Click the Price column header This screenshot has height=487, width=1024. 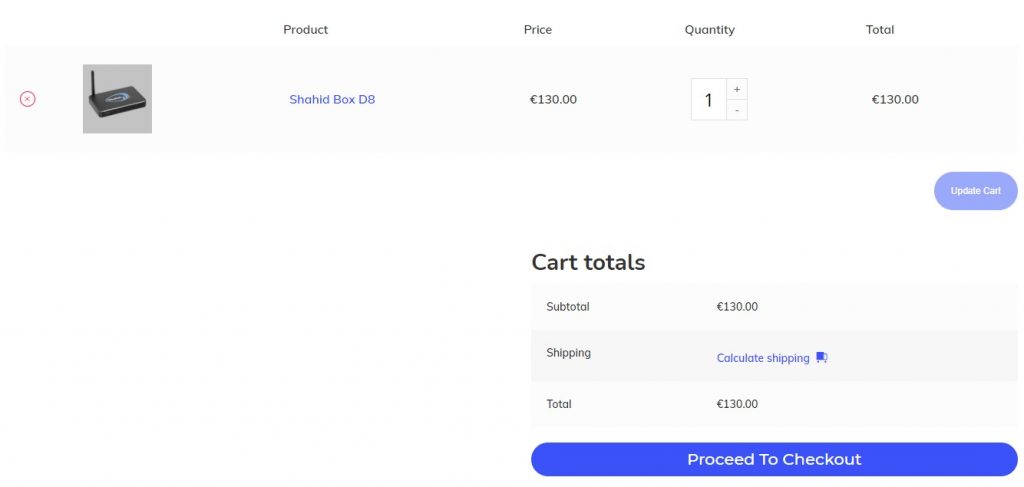537,29
